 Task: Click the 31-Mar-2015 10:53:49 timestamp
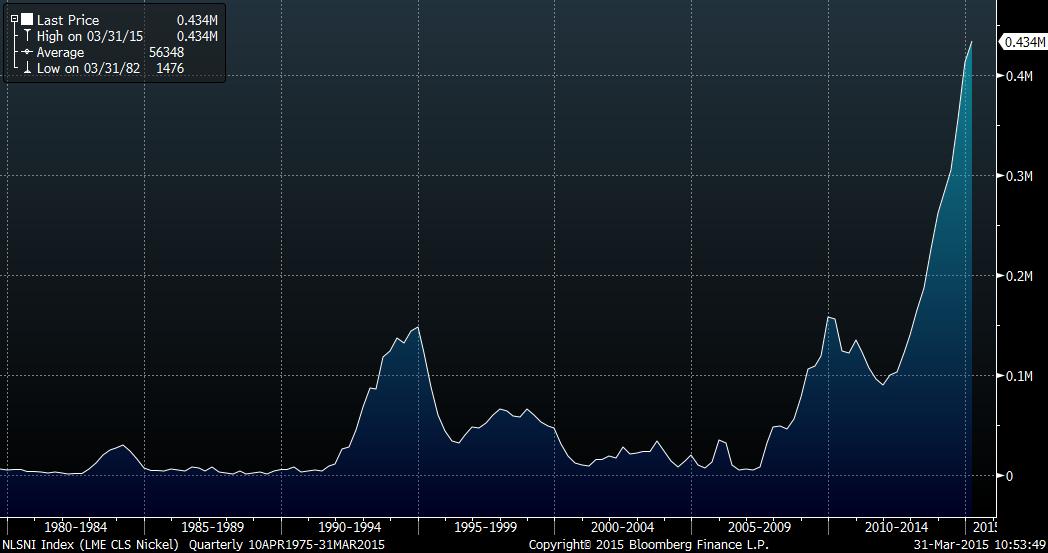point(980,545)
